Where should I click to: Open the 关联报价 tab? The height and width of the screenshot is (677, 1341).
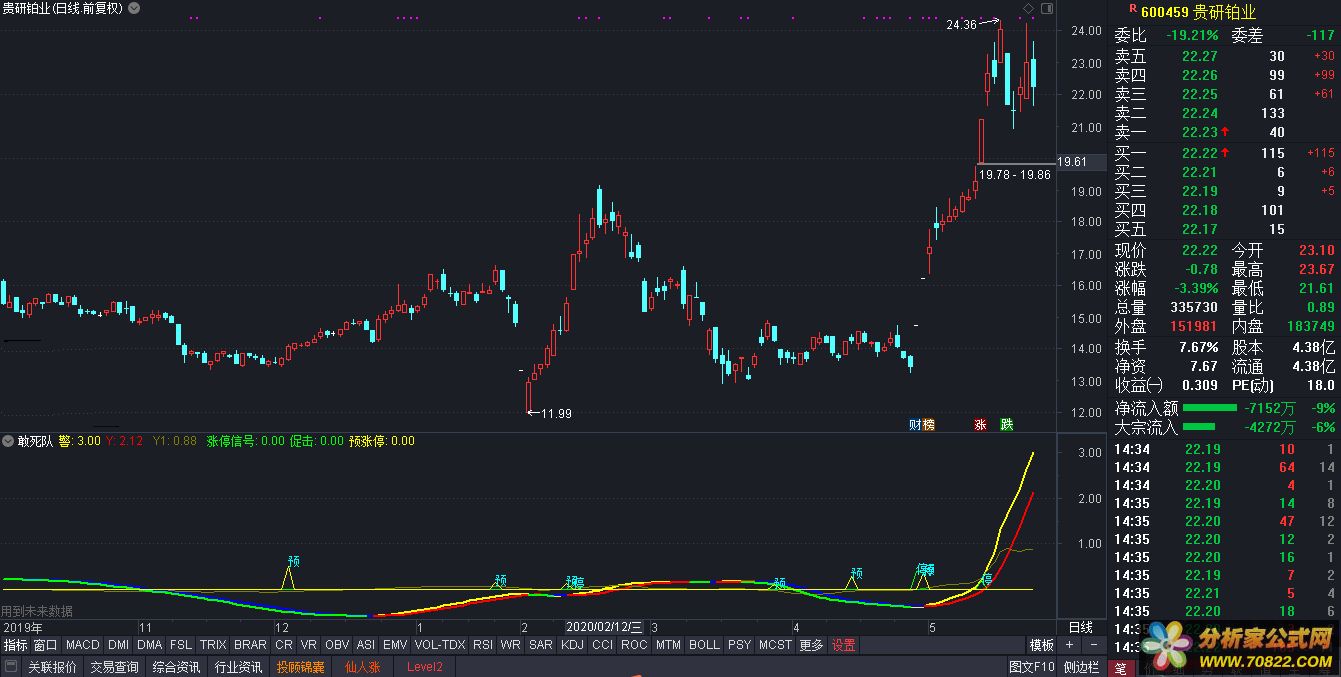(52, 667)
